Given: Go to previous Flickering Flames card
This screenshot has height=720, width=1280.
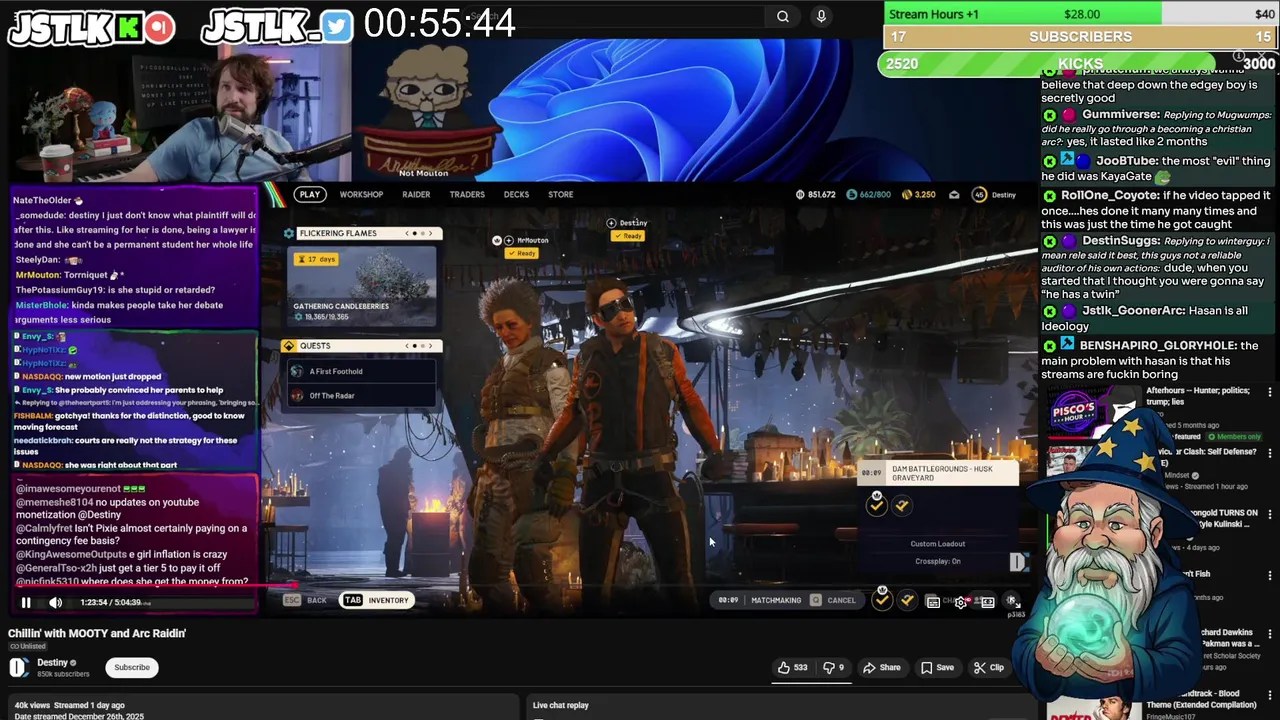Looking at the screenshot, I should (x=408, y=233).
